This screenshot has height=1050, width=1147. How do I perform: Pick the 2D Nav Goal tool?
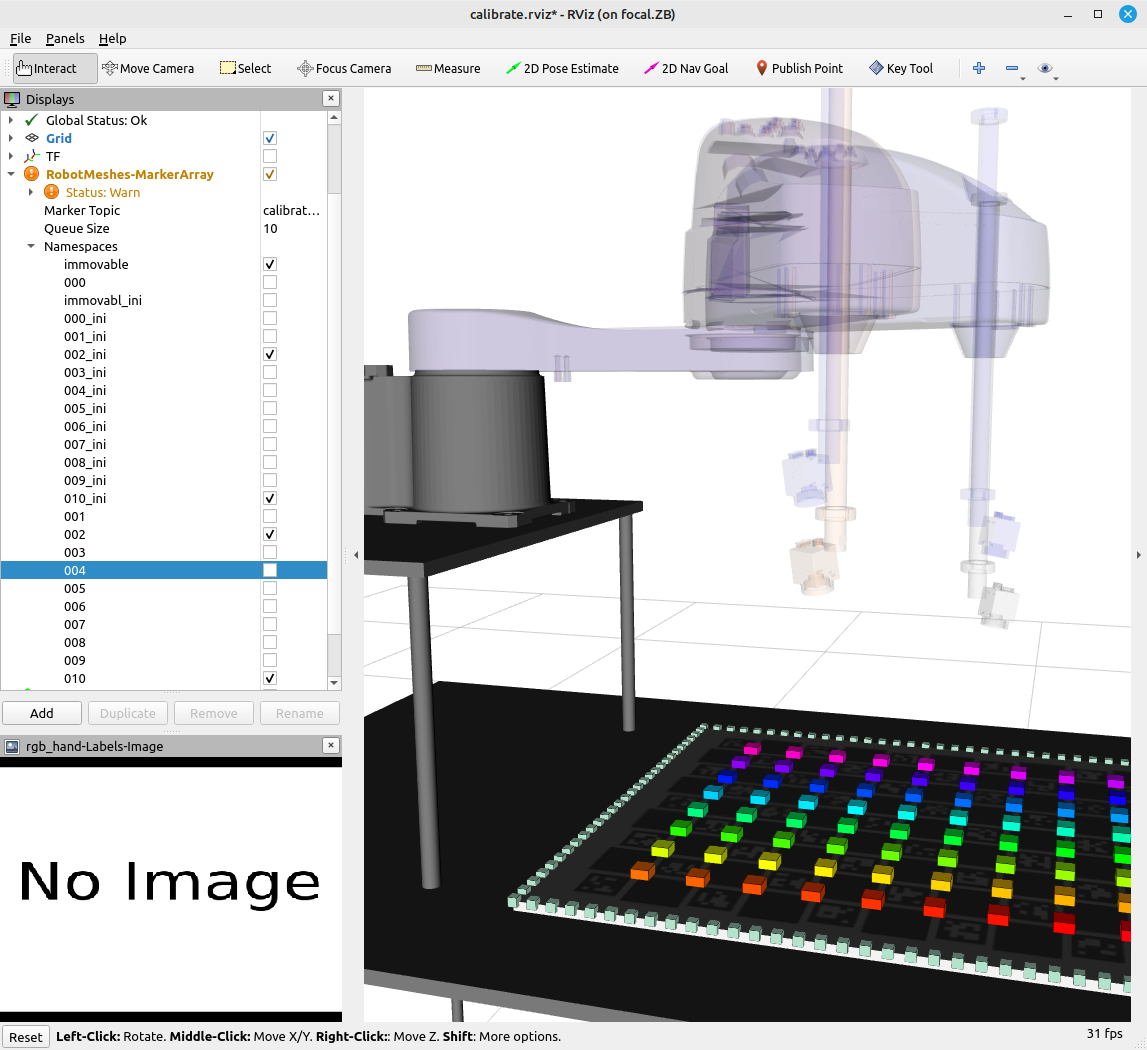tap(686, 68)
